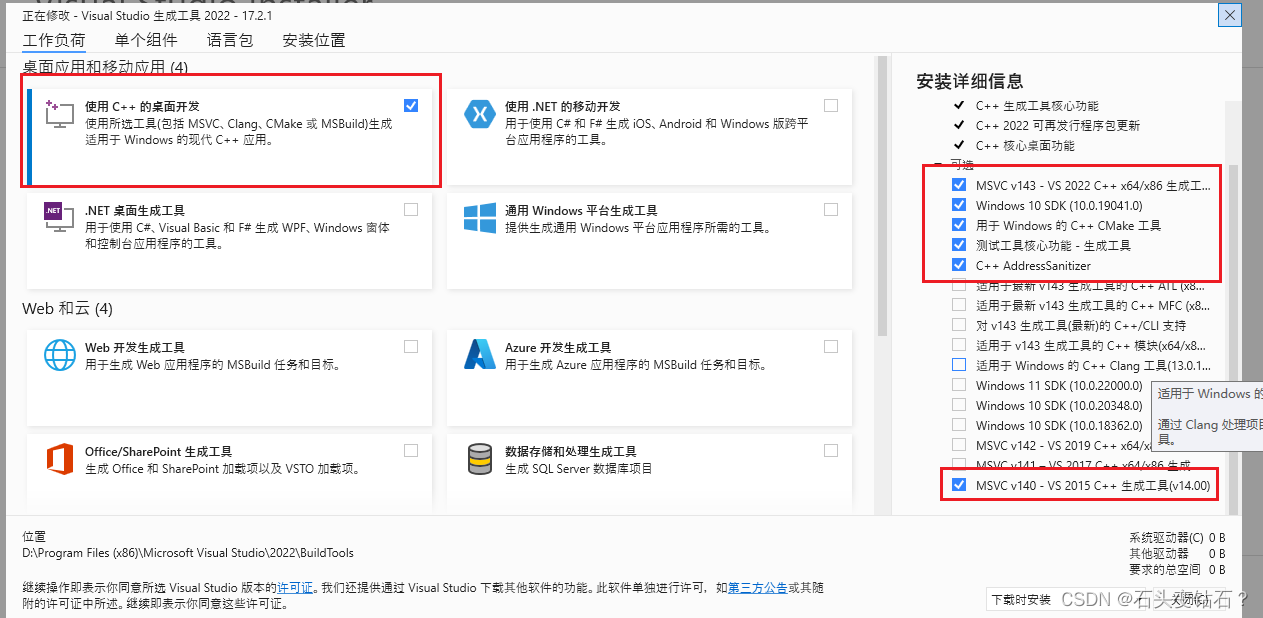Check MSVC v142 - VS 2019 C++ build tools
Image resolution: width=1263 pixels, height=618 pixels.
[x=959, y=445]
